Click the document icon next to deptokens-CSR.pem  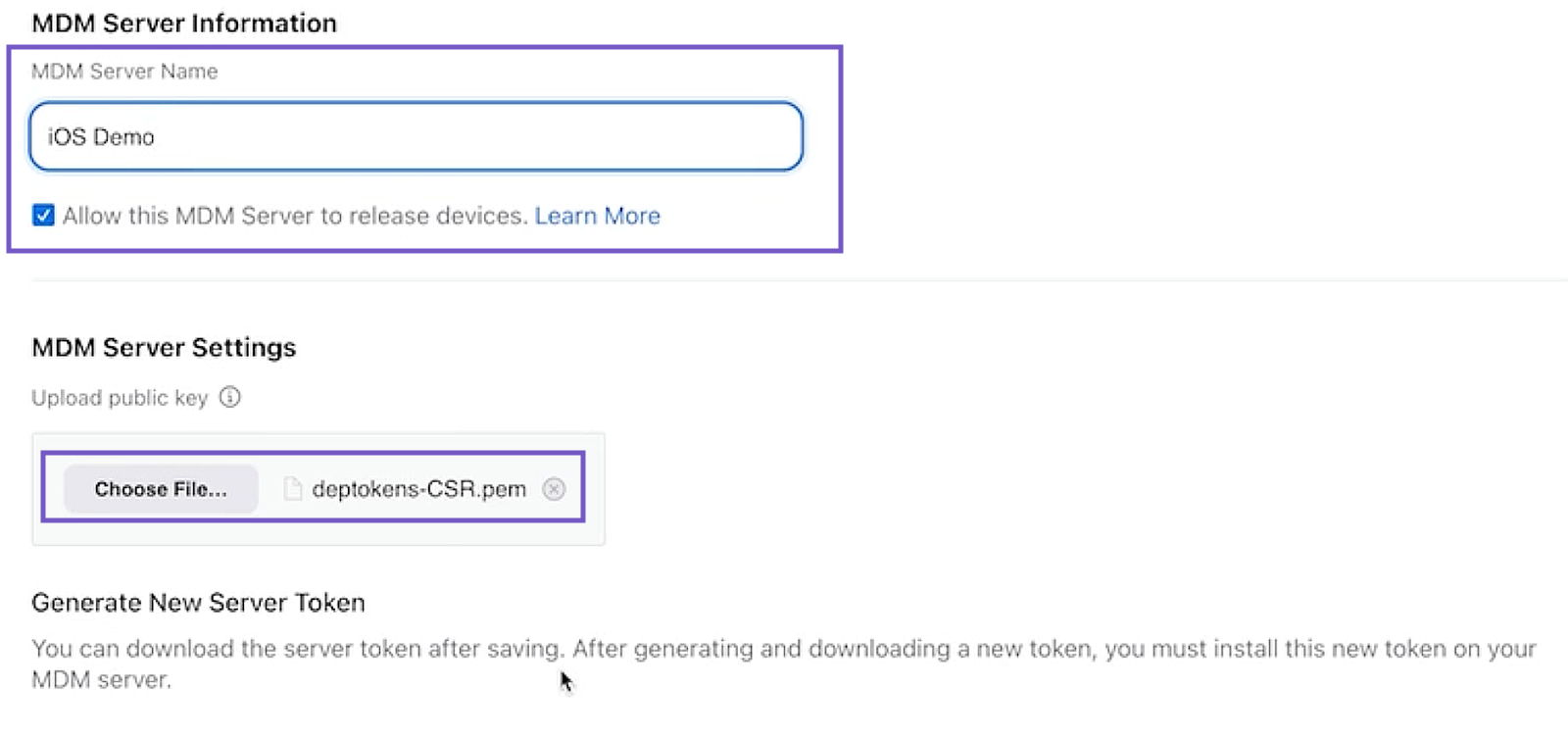pos(290,489)
